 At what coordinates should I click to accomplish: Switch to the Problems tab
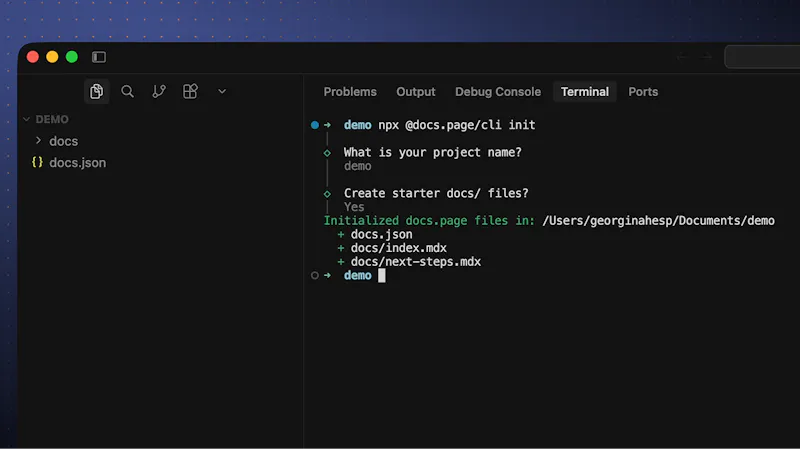(x=350, y=92)
